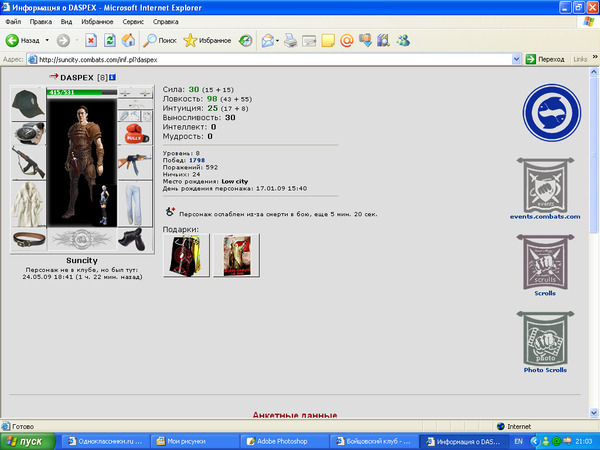This screenshot has width=600, height=450.
Task: Open the Сервис menu
Action: [x=133, y=22]
